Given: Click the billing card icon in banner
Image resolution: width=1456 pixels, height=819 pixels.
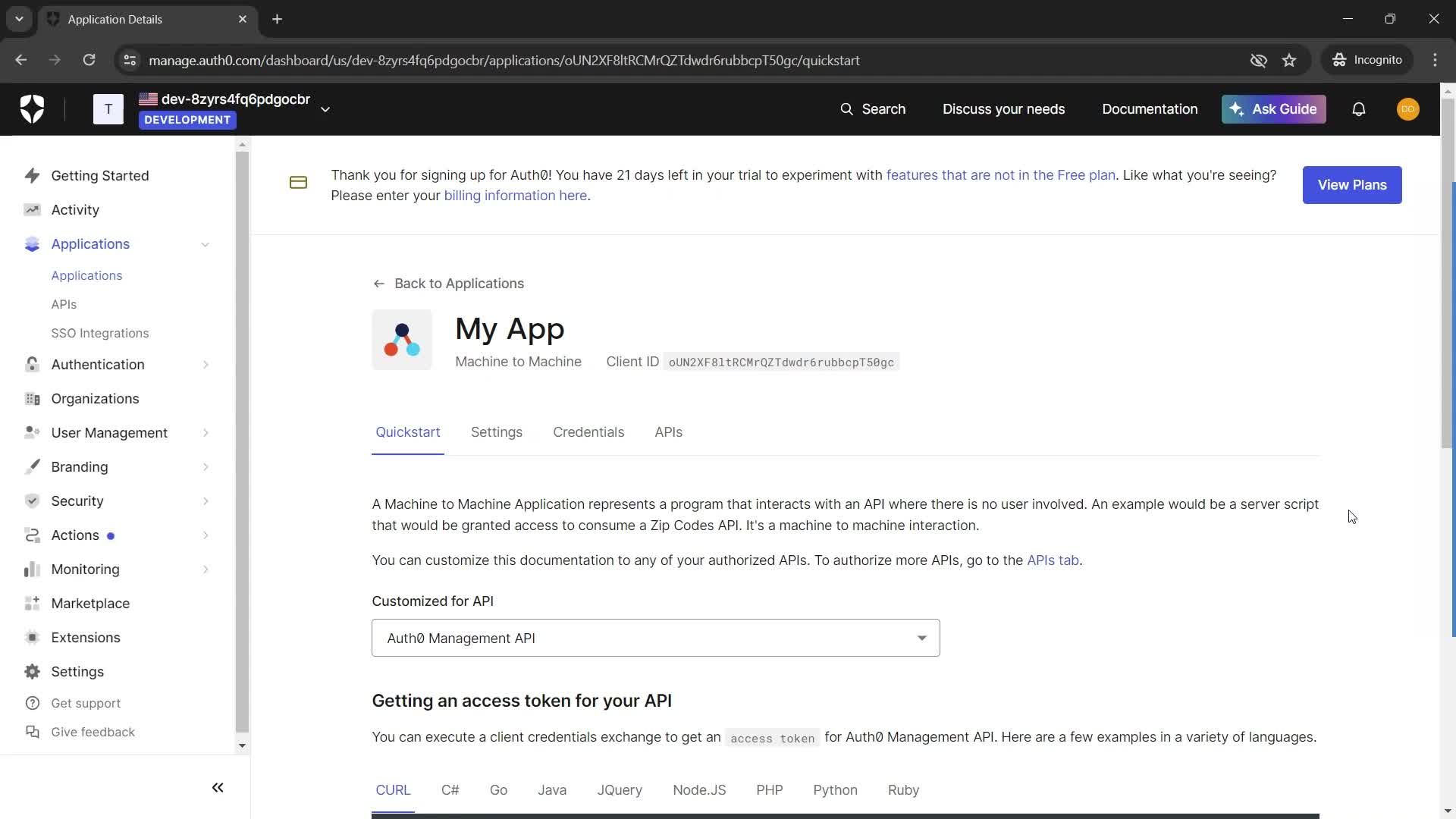Looking at the screenshot, I should 298,183.
